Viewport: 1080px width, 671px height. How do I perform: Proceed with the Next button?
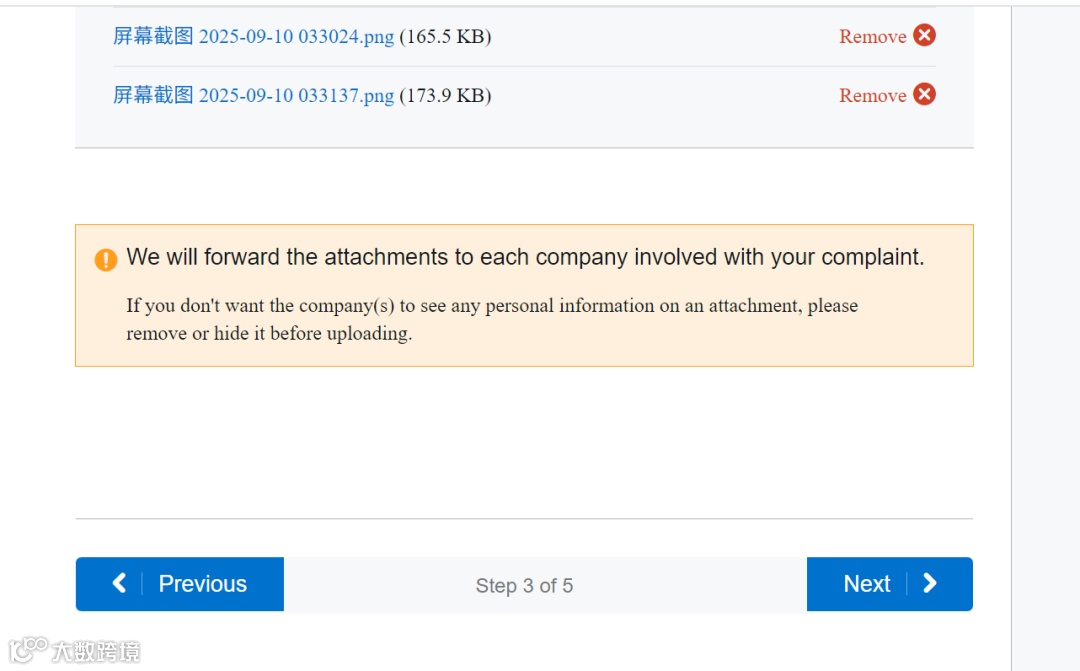click(889, 584)
